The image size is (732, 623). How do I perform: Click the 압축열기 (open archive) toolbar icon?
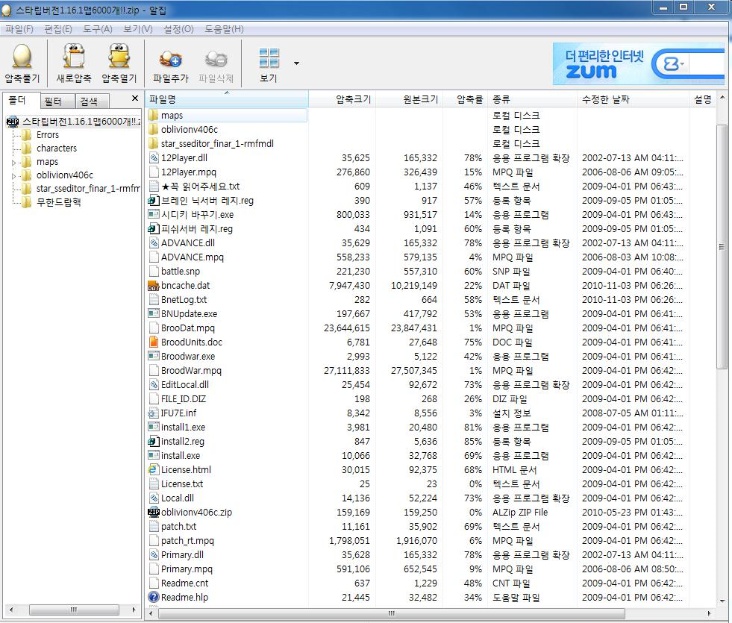click(x=119, y=56)
